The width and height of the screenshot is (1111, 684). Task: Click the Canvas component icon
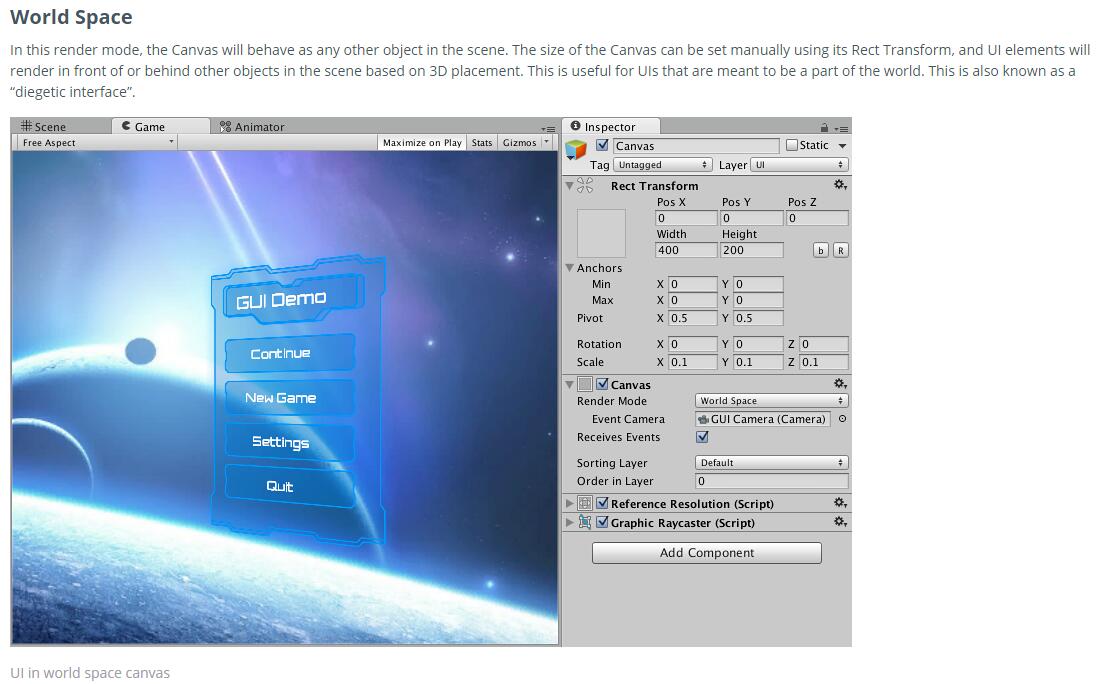585,384
